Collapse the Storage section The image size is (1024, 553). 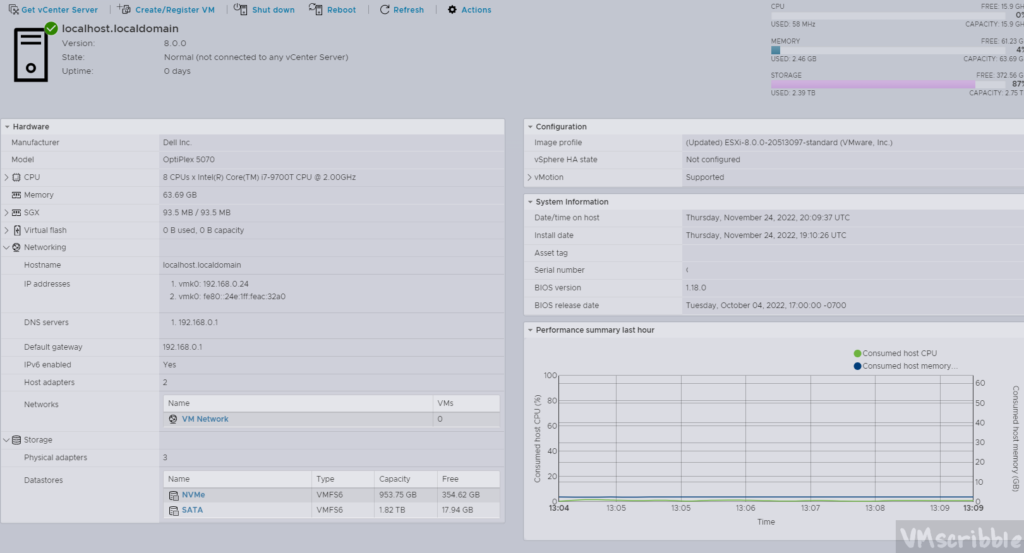7,440
